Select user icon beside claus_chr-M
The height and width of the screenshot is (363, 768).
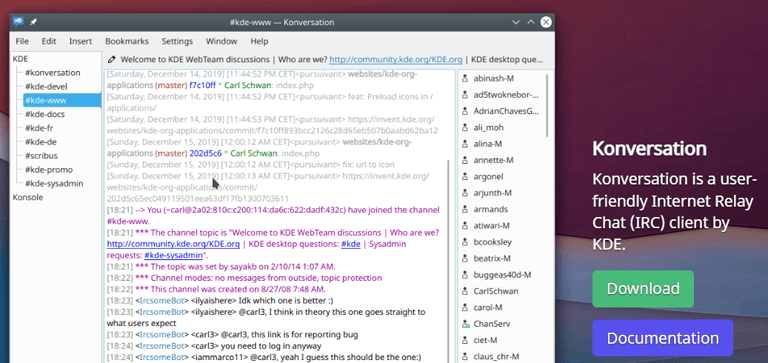point(465,357)
